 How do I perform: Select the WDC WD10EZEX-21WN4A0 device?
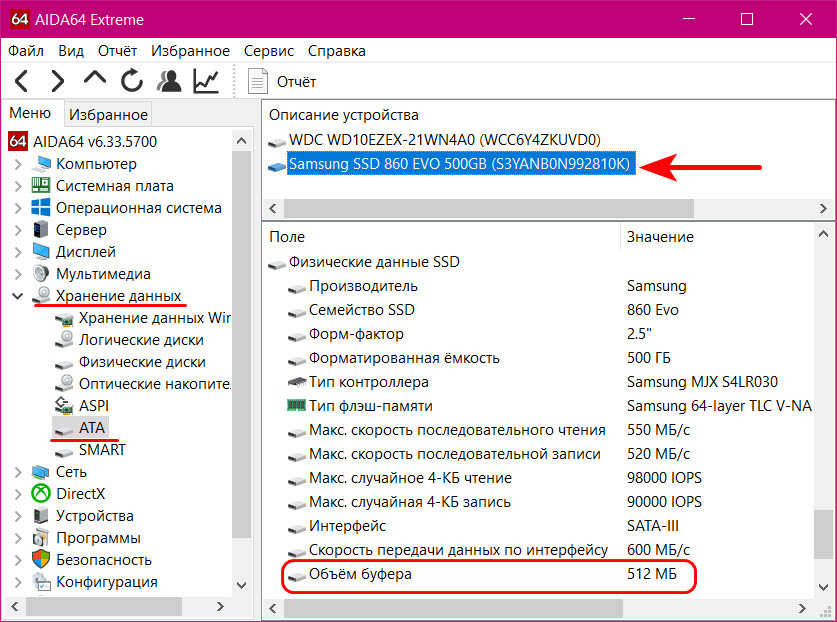445,140
